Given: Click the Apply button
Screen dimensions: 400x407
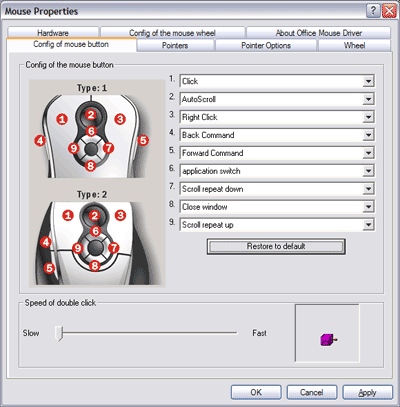Looking at the screenshot, I should pyautogui.click(x=368, y=392).
